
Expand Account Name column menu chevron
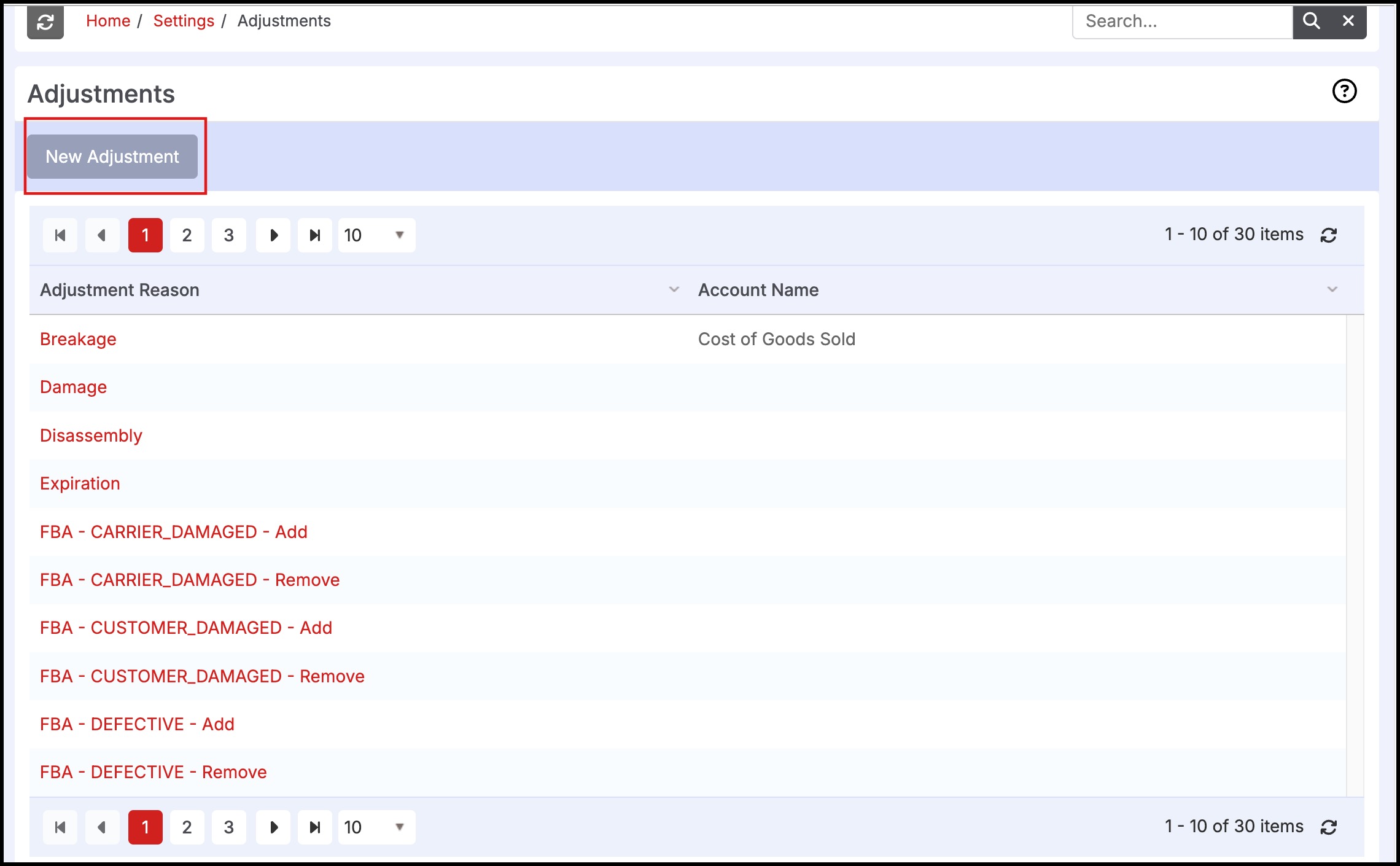(1332, 289)
